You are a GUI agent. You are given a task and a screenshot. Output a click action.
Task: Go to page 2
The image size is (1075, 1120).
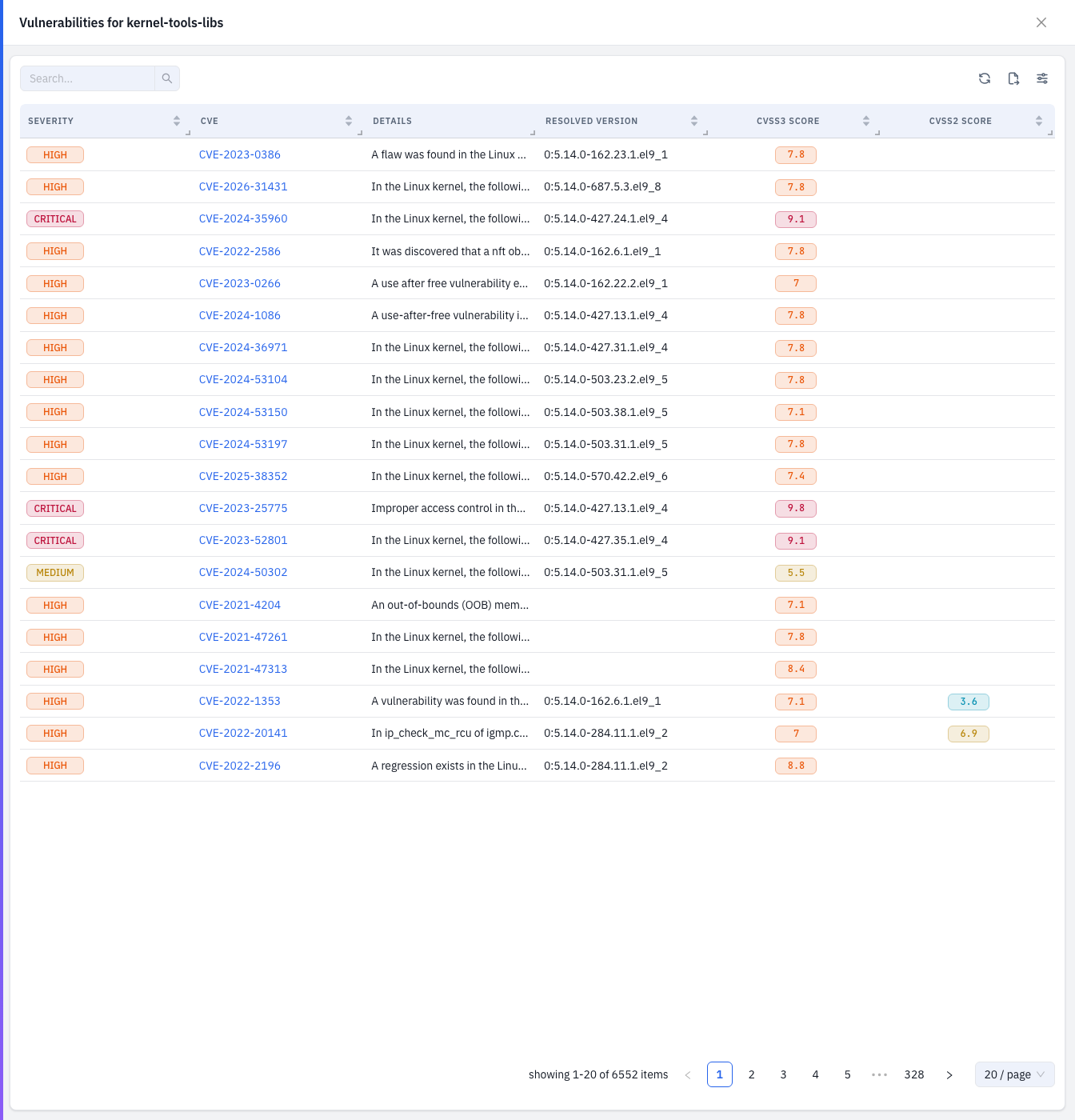pyautogui.click(x=752, y=1074)
